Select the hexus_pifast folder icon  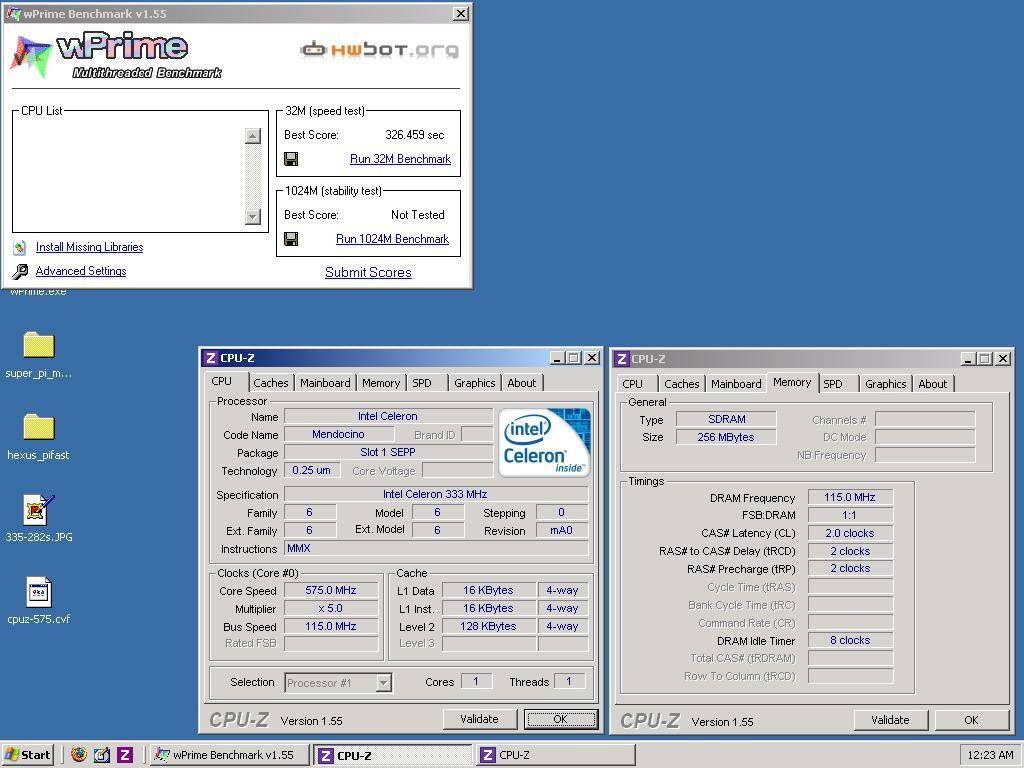(39, 426)
